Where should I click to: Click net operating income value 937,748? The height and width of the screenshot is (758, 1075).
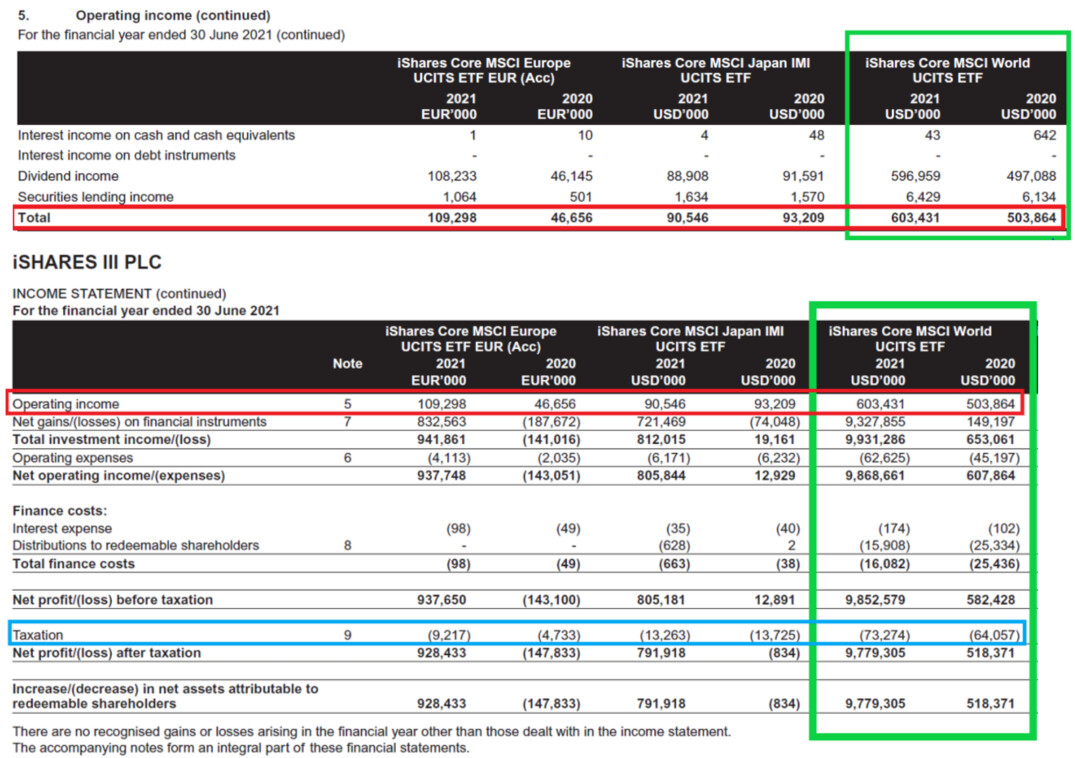[442, 475]
